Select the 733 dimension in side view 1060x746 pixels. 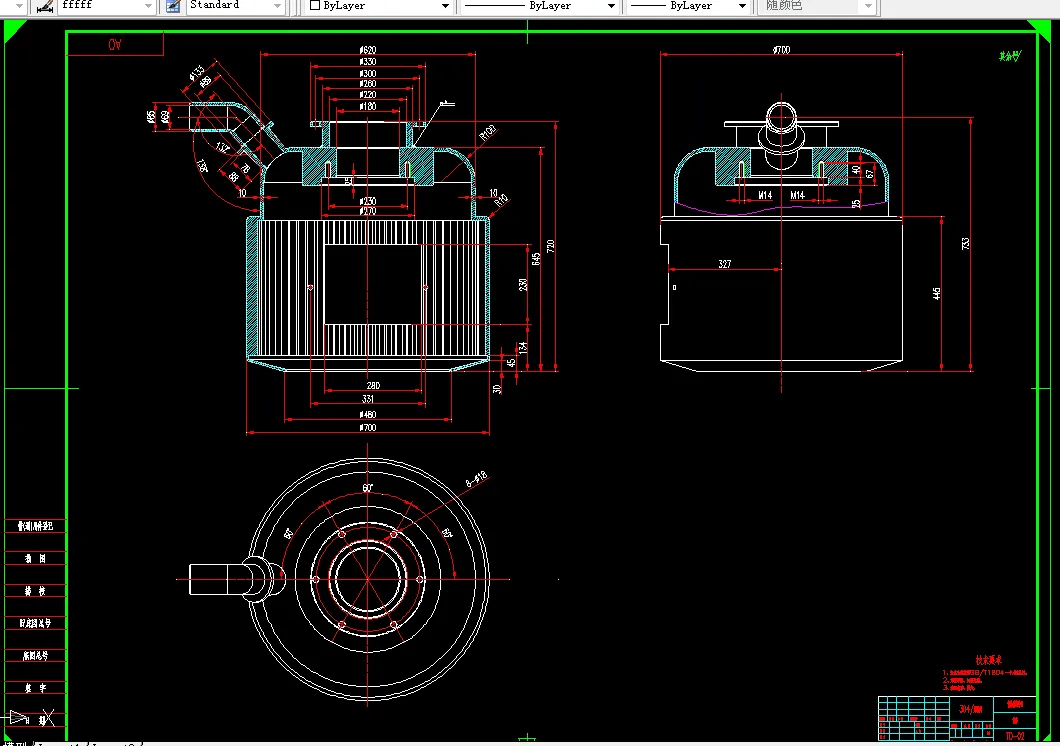pos(965,243)
